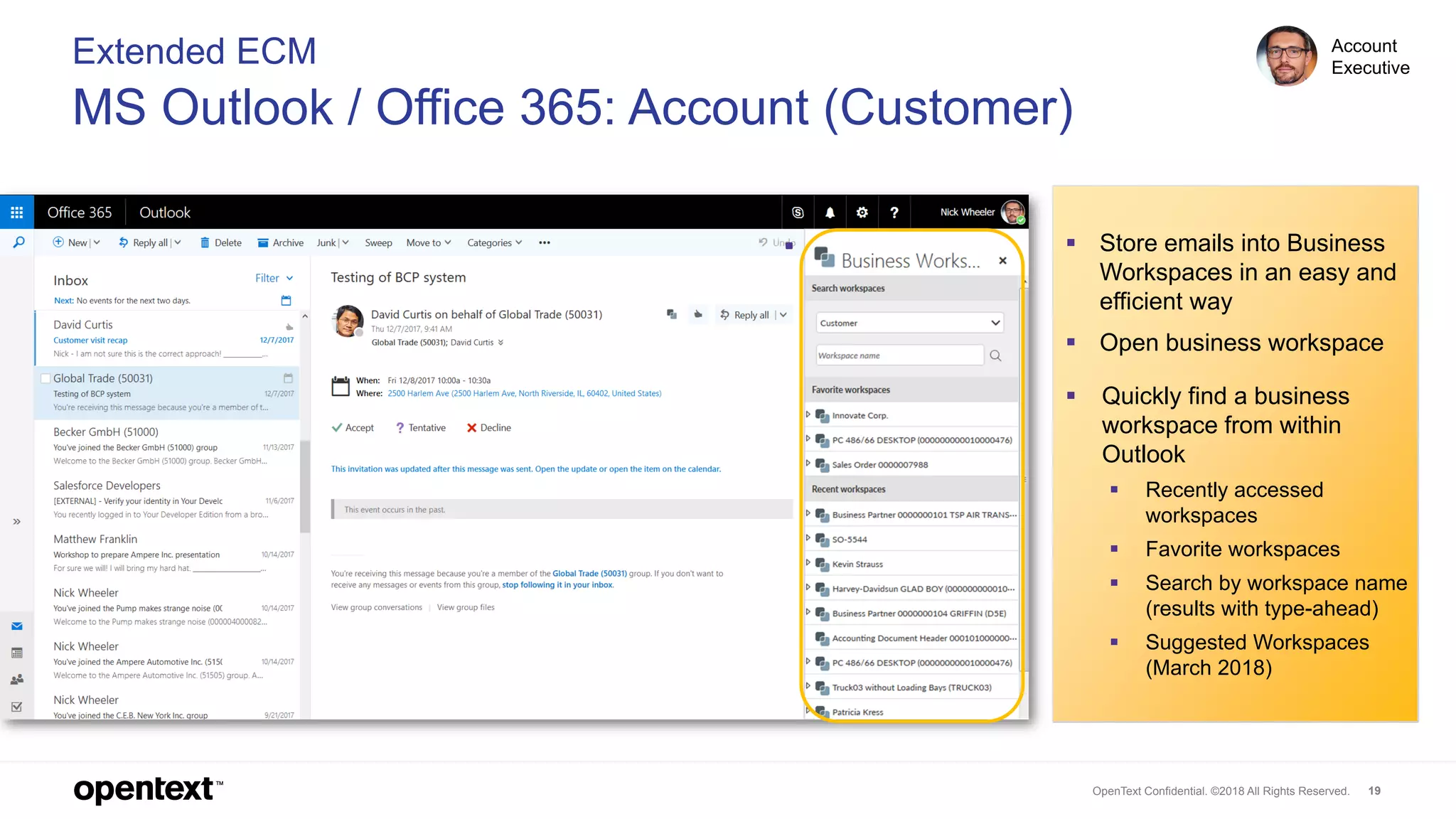Open the Reply all dropdown in the toolbar

point(178,242)
